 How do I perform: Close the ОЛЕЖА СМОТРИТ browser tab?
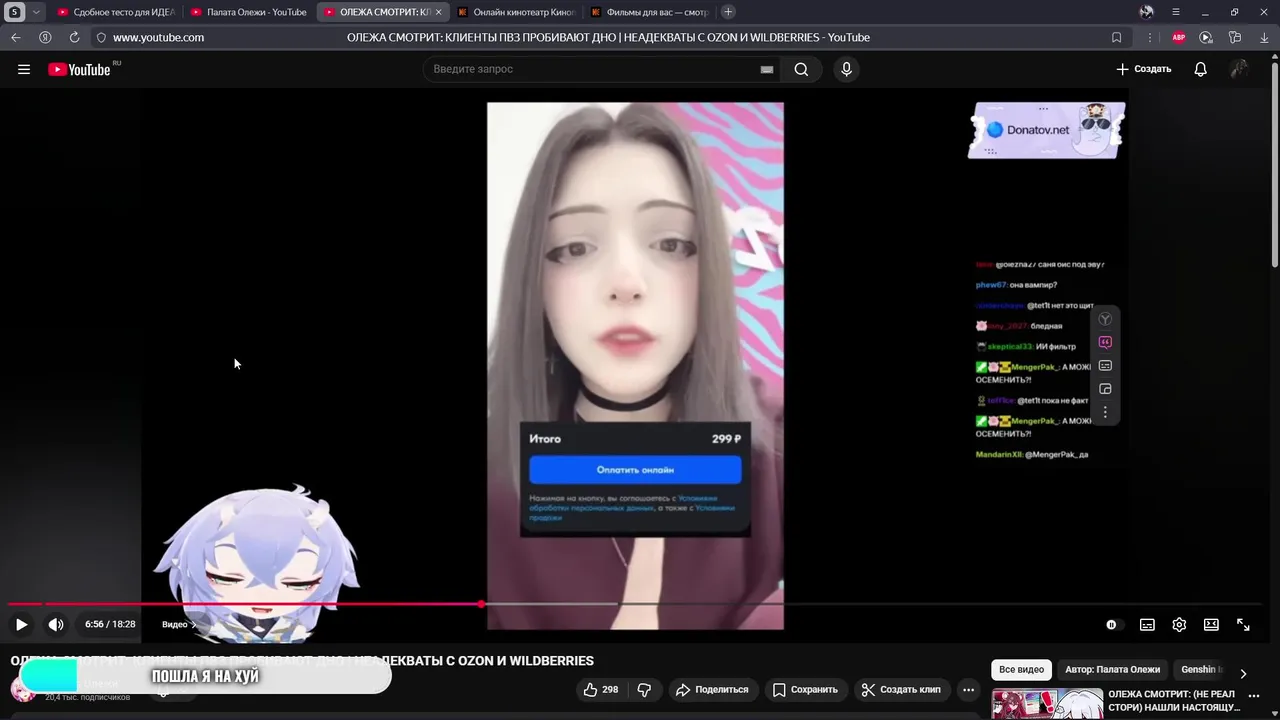coord(438,12)
